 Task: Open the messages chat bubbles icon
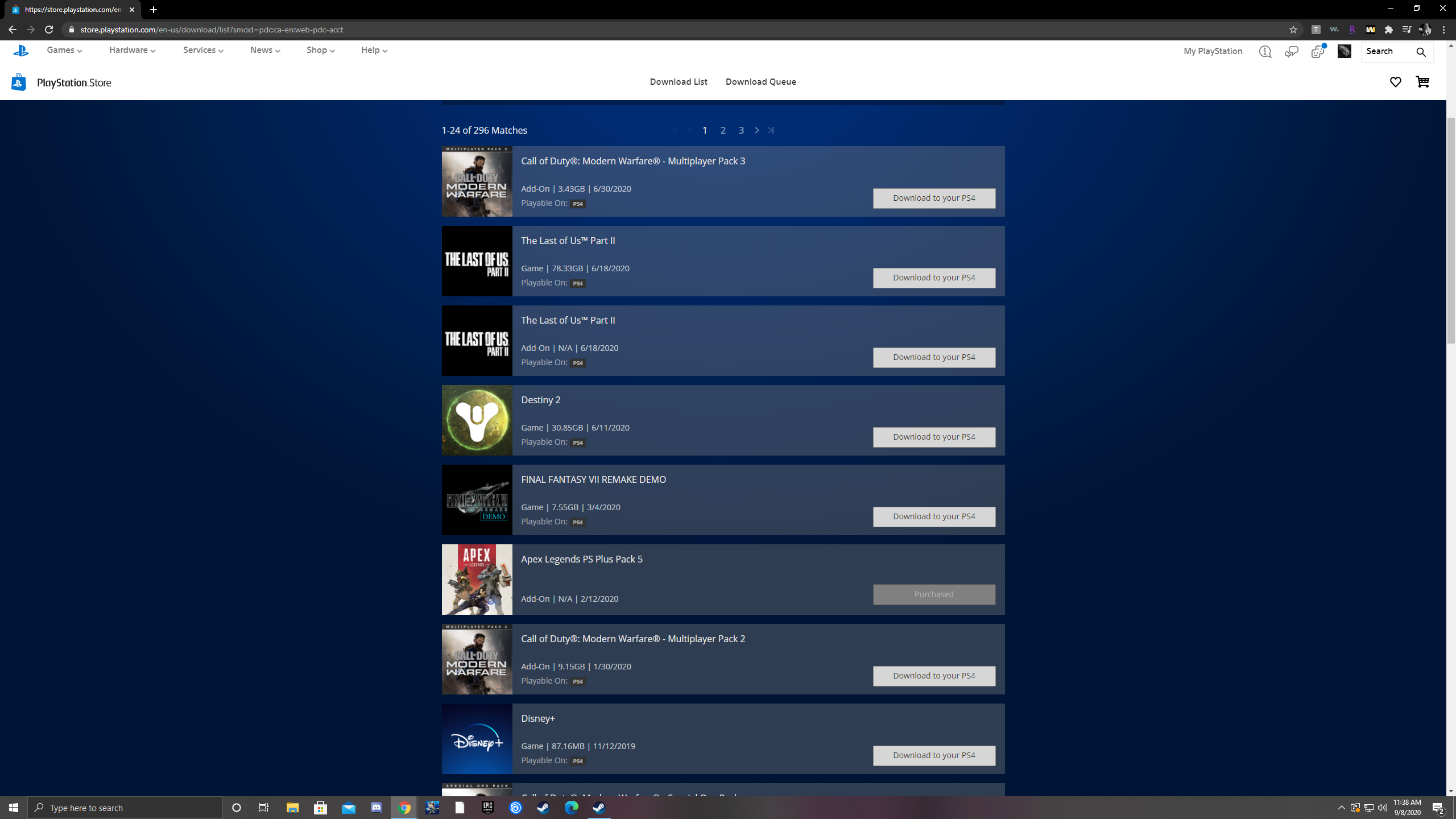point(1291,52)
